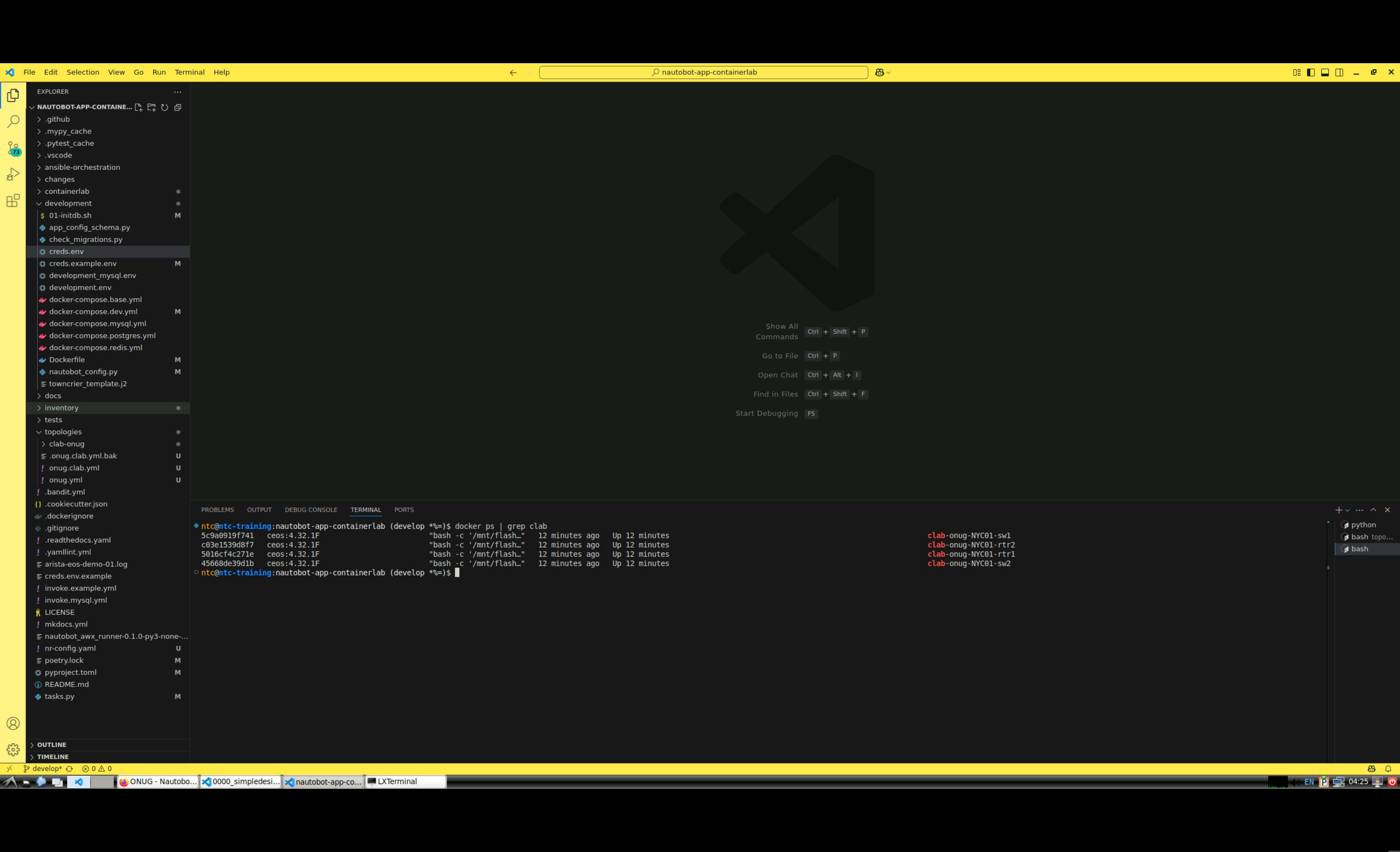The image size is (1400, 852).
Task: Toggle the bottom panel visibility
Action: click(1325, 72)
